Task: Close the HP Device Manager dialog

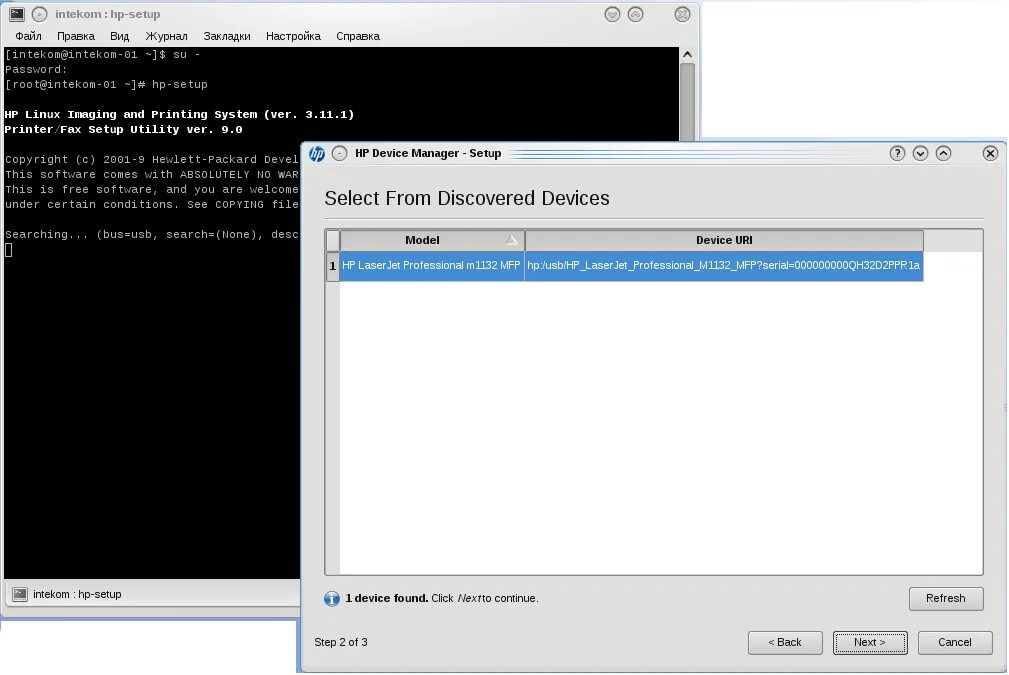Action: coord(990,153)
